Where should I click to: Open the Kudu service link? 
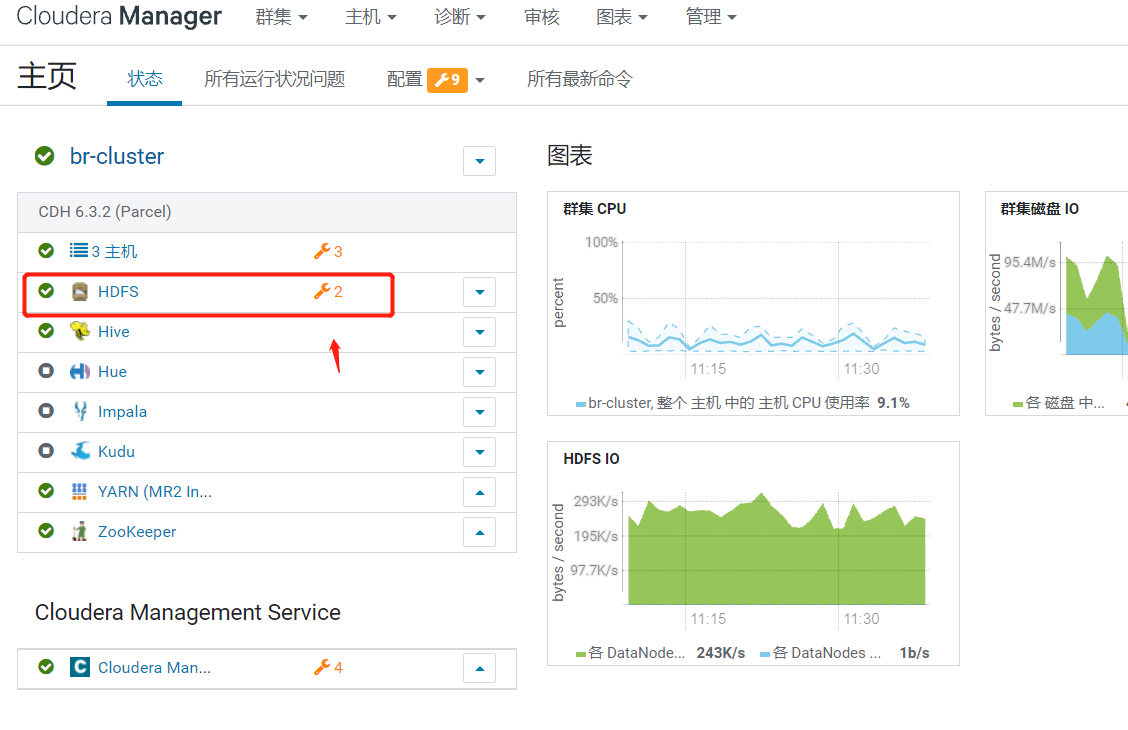click(117, 452)
